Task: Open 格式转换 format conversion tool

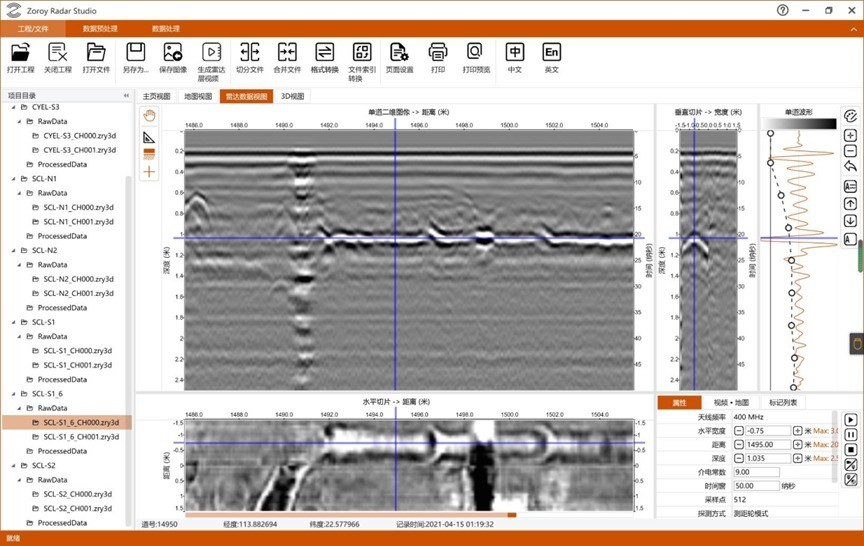Action: coord(324,52)
